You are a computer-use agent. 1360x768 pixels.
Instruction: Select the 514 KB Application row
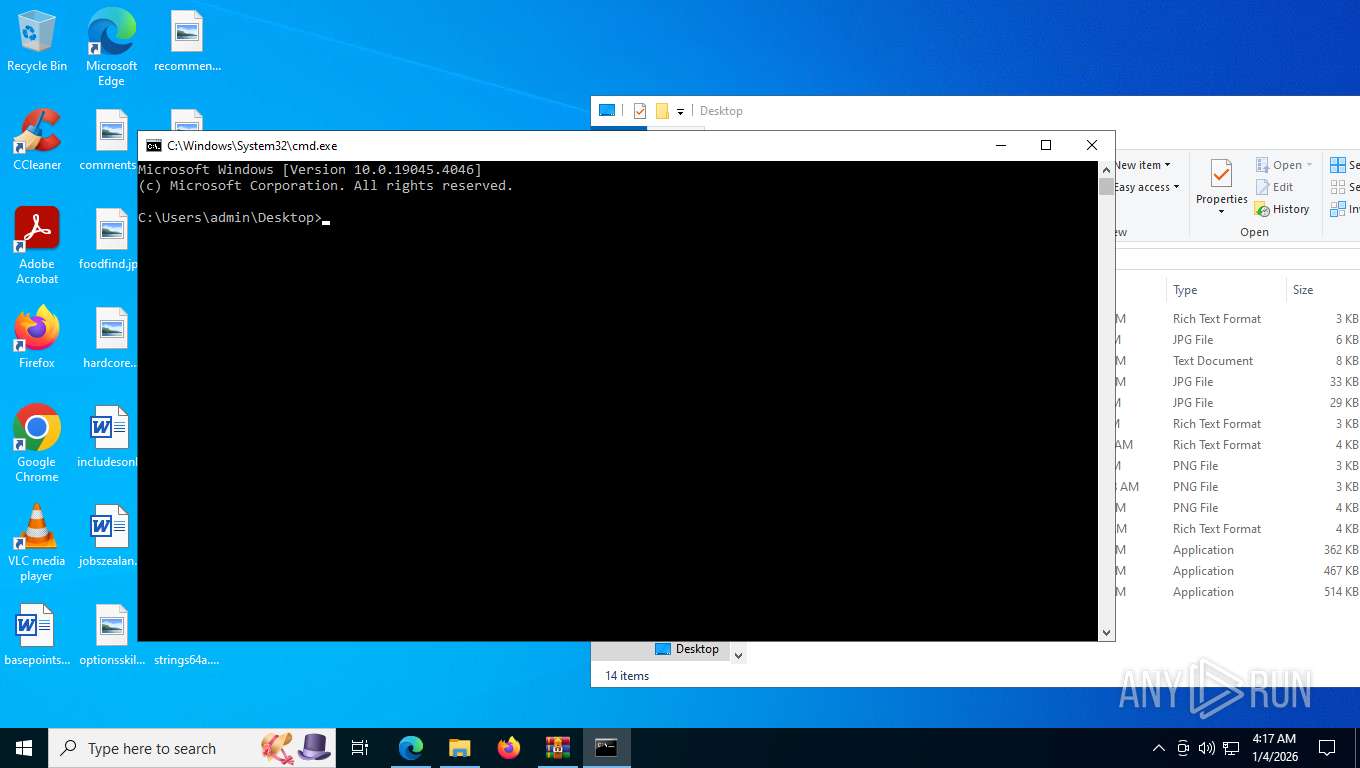click(x=1238, y=592)
